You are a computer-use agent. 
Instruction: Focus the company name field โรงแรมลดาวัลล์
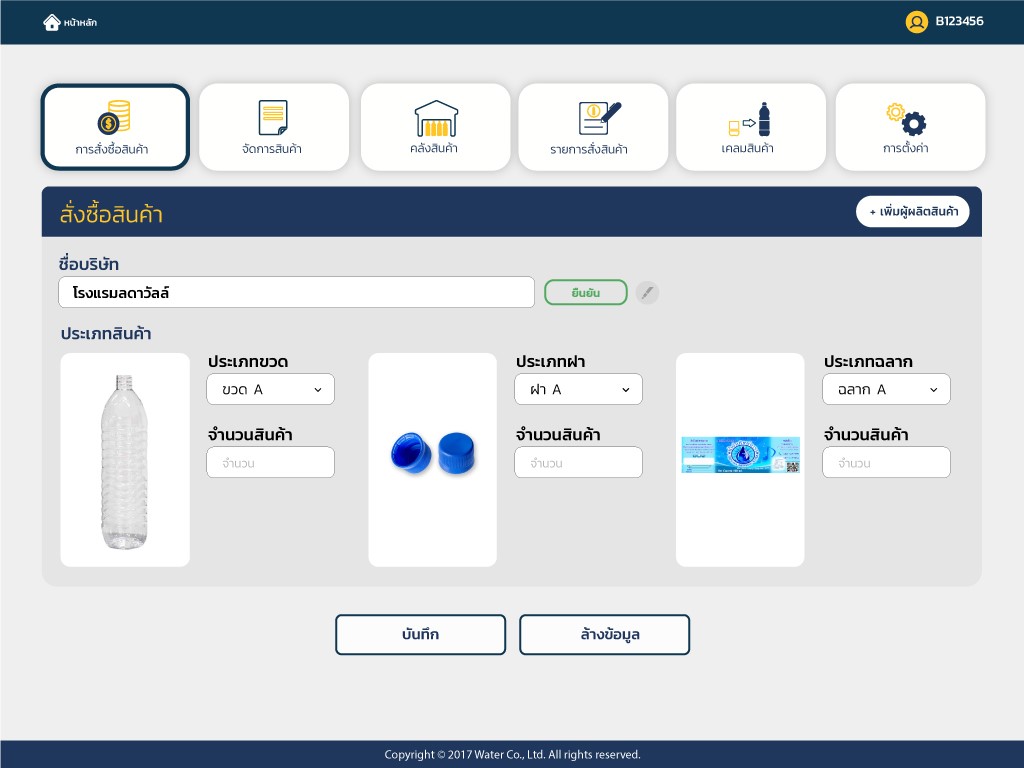coord(296,292)
